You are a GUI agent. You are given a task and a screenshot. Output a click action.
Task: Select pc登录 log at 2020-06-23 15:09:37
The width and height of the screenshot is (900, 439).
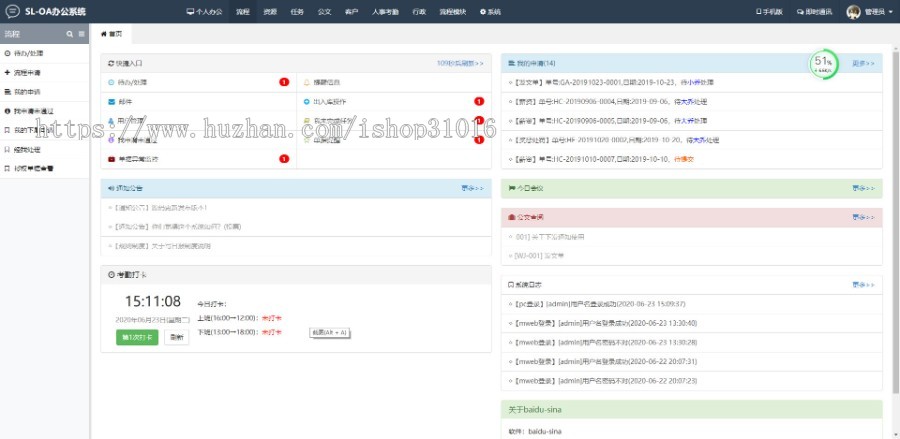click(692, 304)
